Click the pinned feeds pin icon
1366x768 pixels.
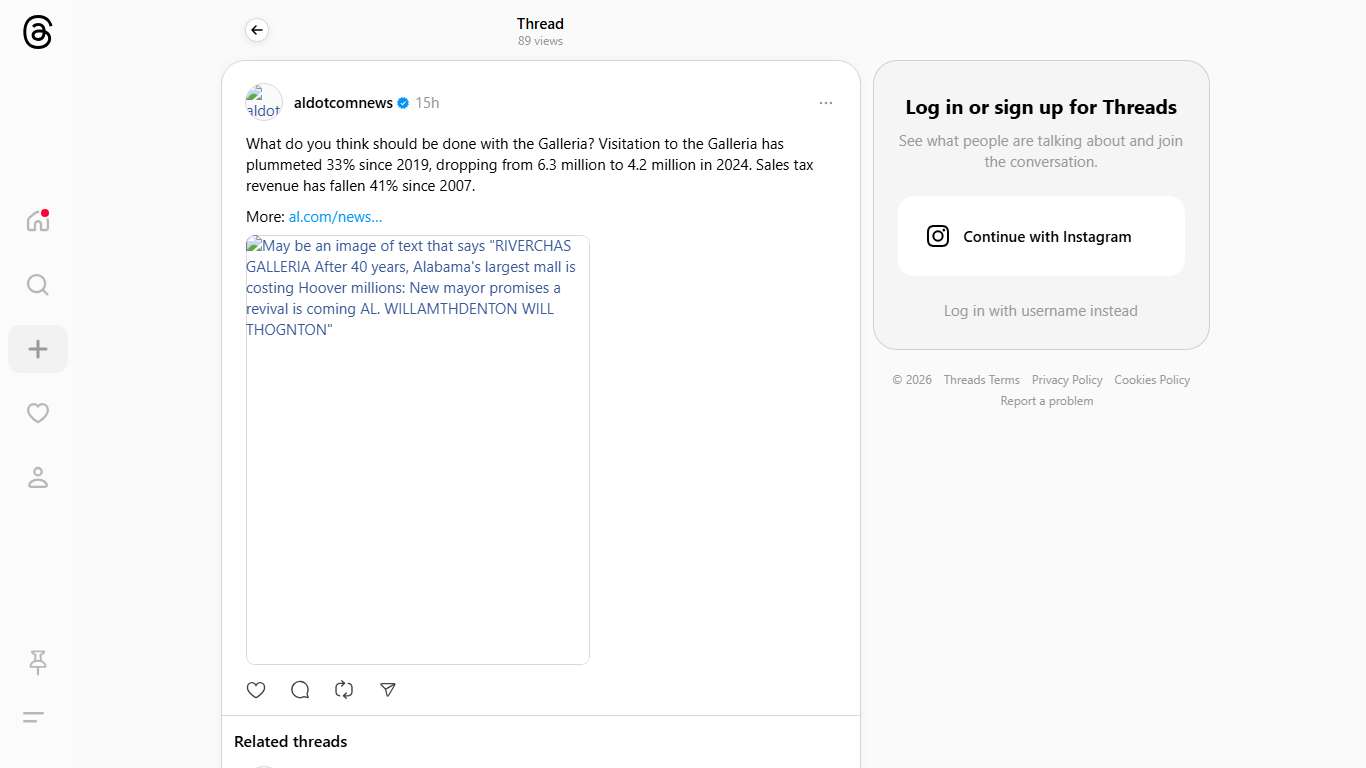click(38, 662)
